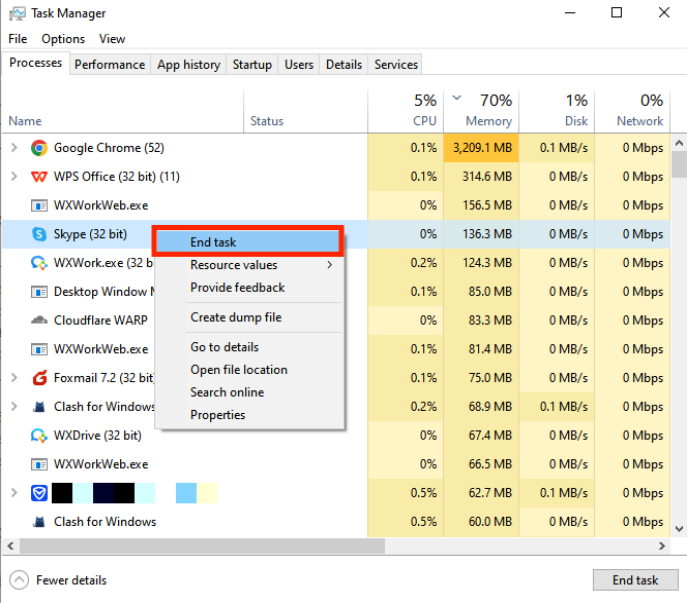
Task: Click the horizontal scrollbar at bottom
Action: (x=300, y=547)
